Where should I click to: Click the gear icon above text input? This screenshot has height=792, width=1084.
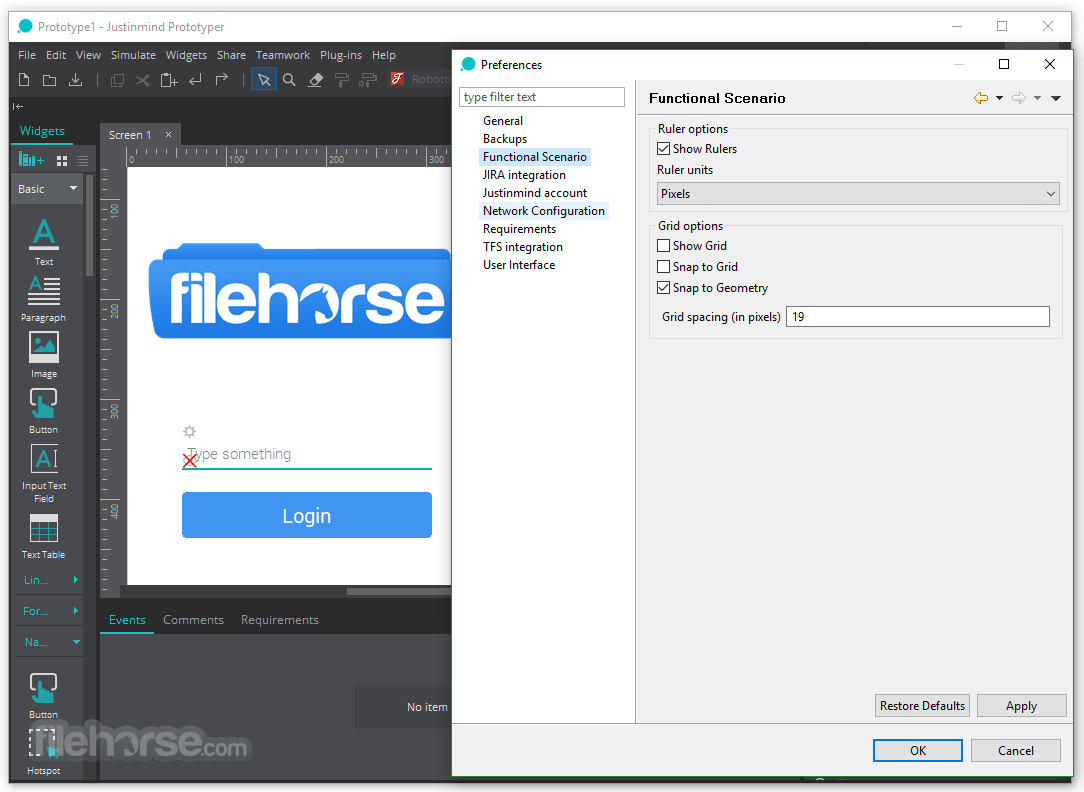pyautogui.click(x=189, y=431)
